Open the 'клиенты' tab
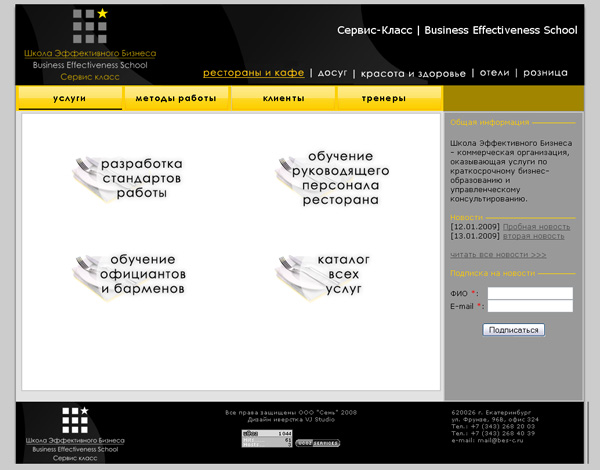The height and width of the screenshot is (470, 600). (284, 98)
